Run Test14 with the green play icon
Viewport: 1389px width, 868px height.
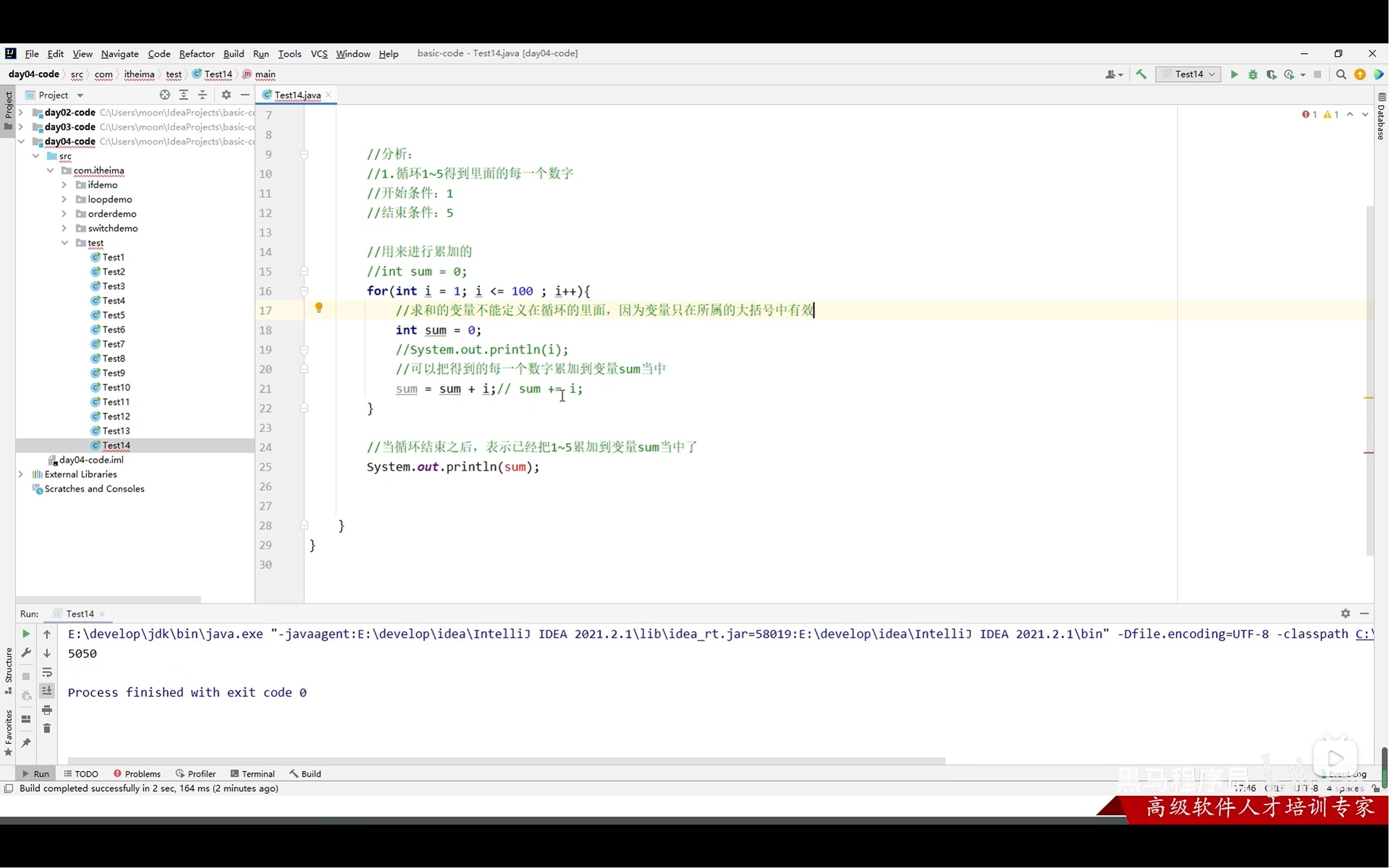[x=1234, y=75]
